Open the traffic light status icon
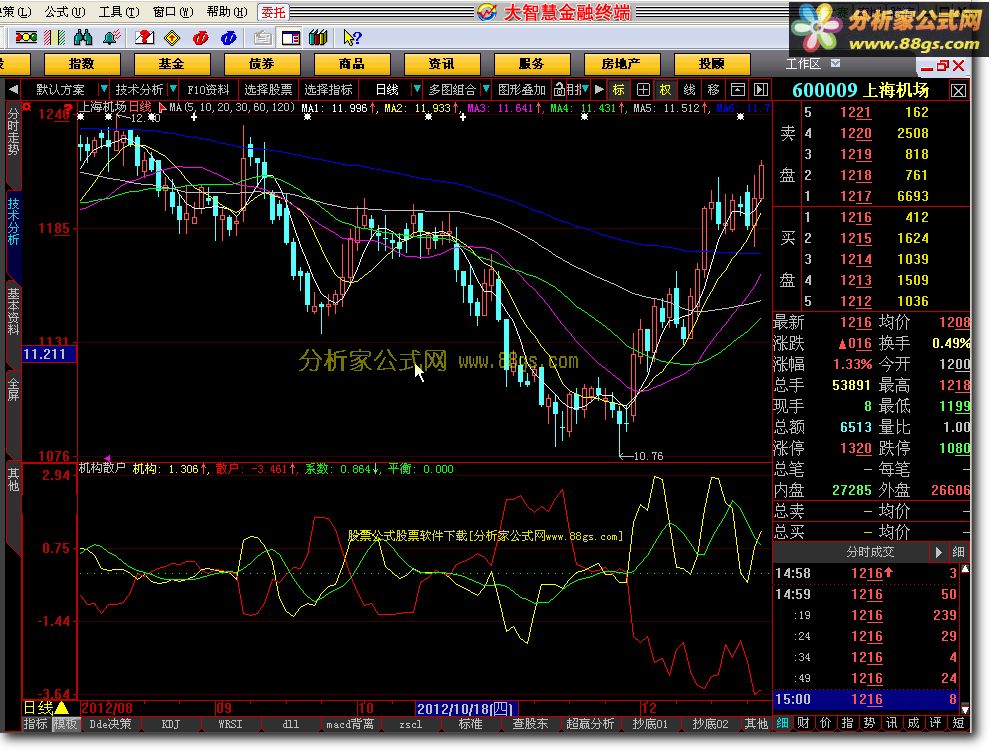Image resolution: width=991 pixels, height=751 pixels. [x=26, y=38]
